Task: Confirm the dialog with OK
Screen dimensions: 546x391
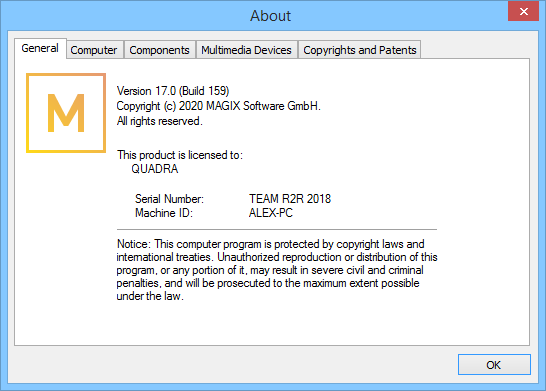Action: click(x=494, y=365)
